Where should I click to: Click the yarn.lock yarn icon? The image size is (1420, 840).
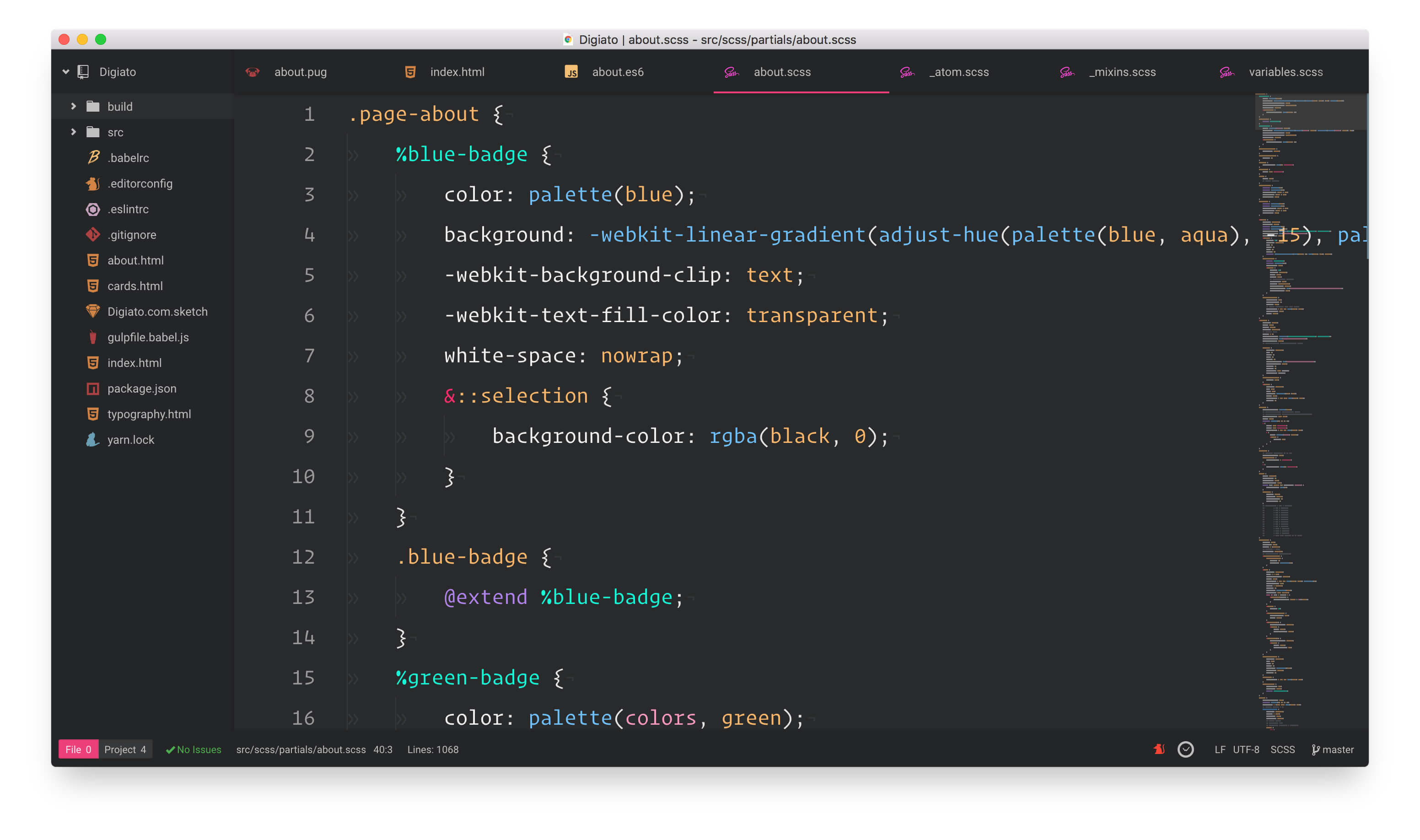[x=93, y=439]
